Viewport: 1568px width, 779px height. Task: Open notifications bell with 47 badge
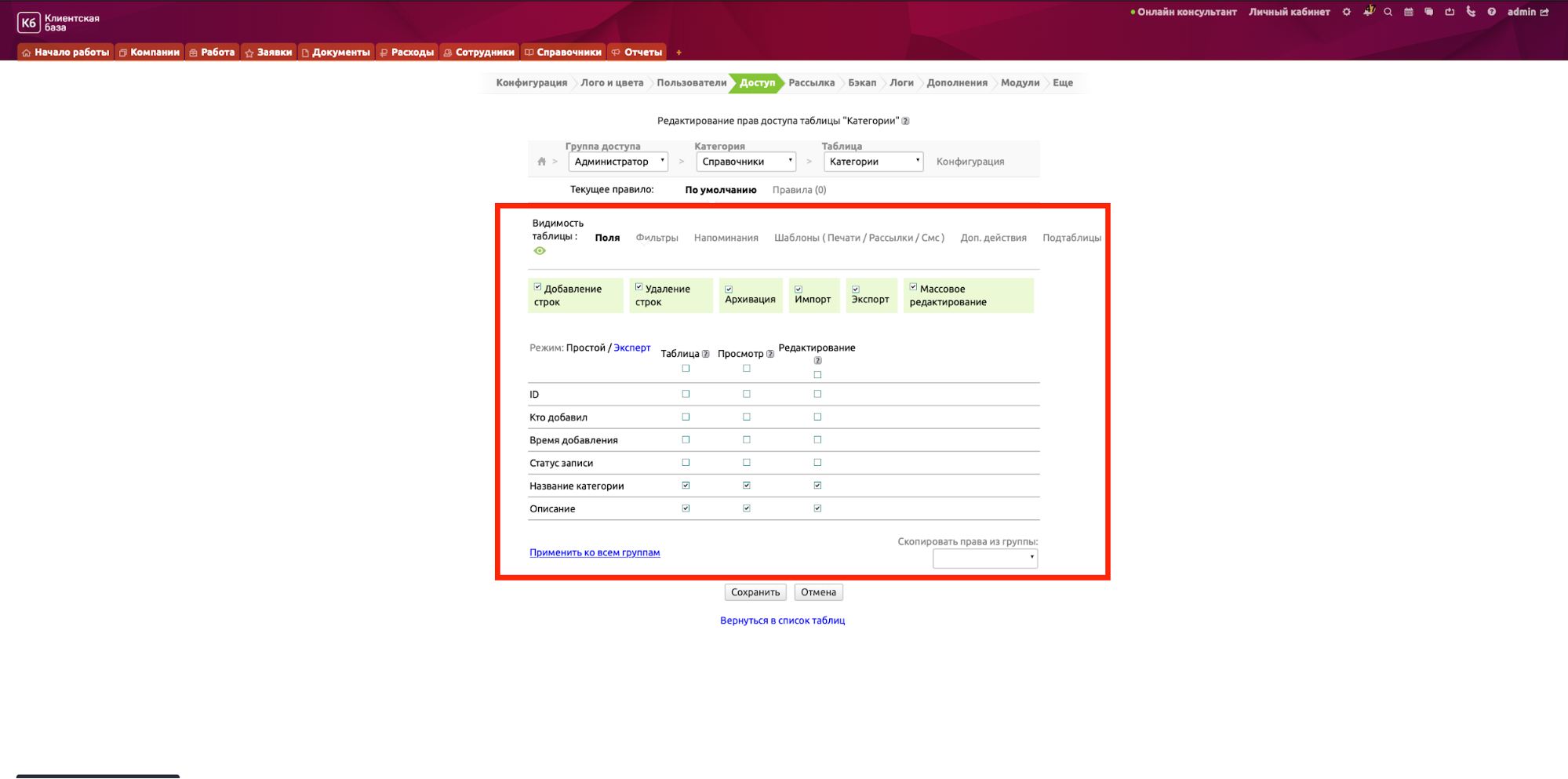[x=1368, y=11]
